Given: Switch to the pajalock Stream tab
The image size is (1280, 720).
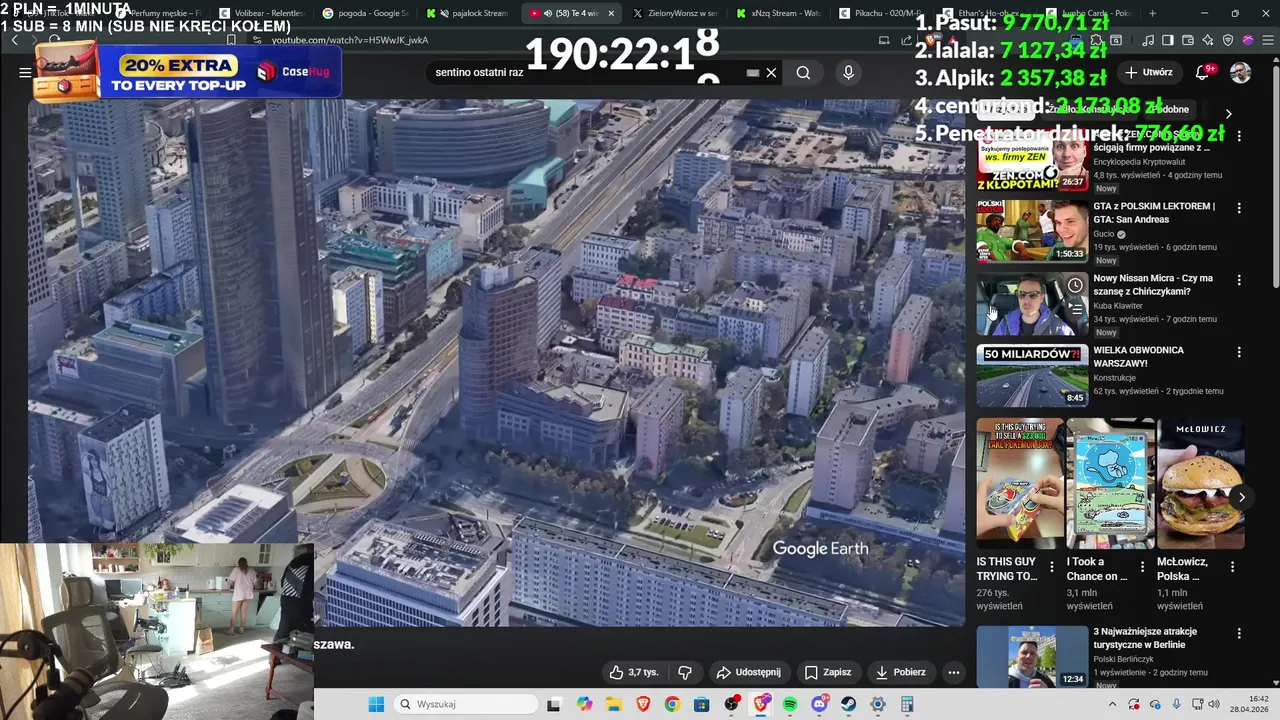Looking at the screenshot, I should (470, 13).
